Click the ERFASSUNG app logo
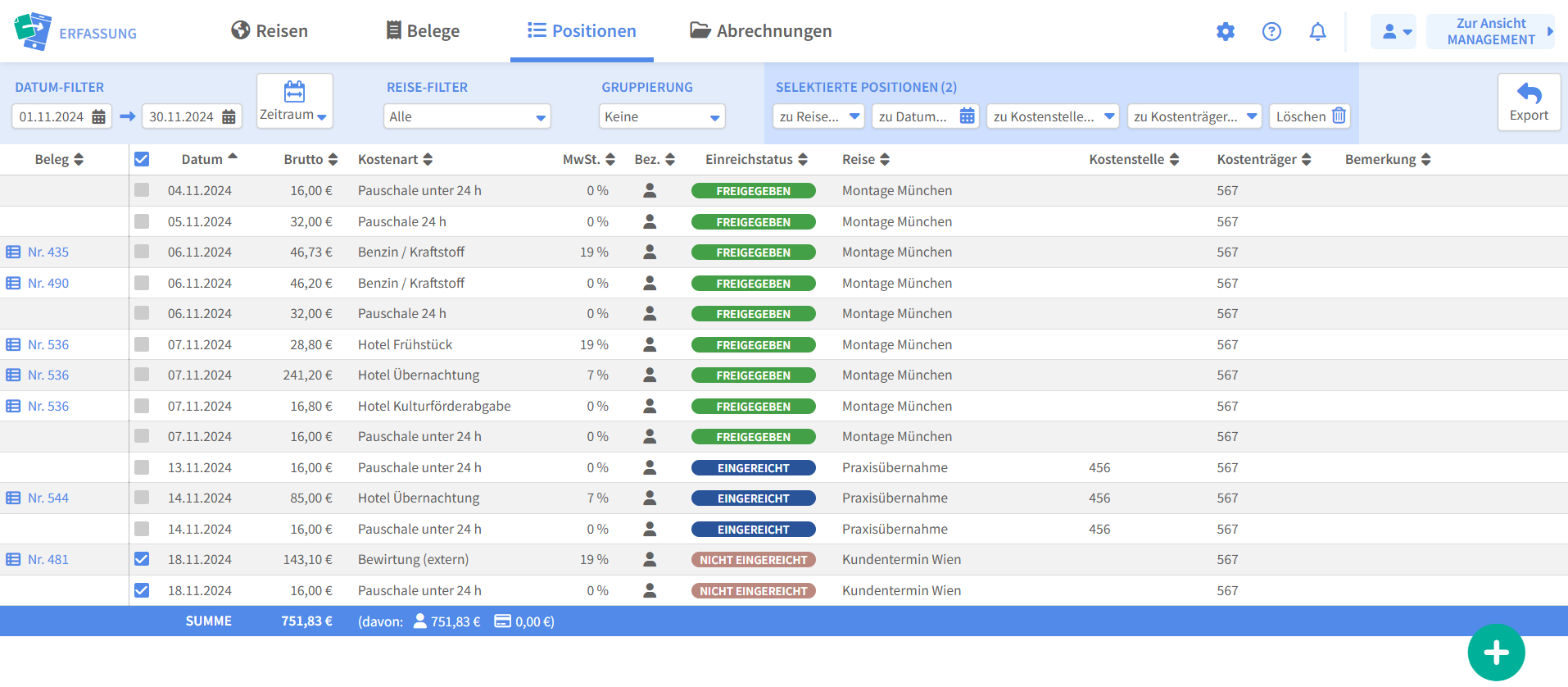1568x687 pixels. click(75, 32)
